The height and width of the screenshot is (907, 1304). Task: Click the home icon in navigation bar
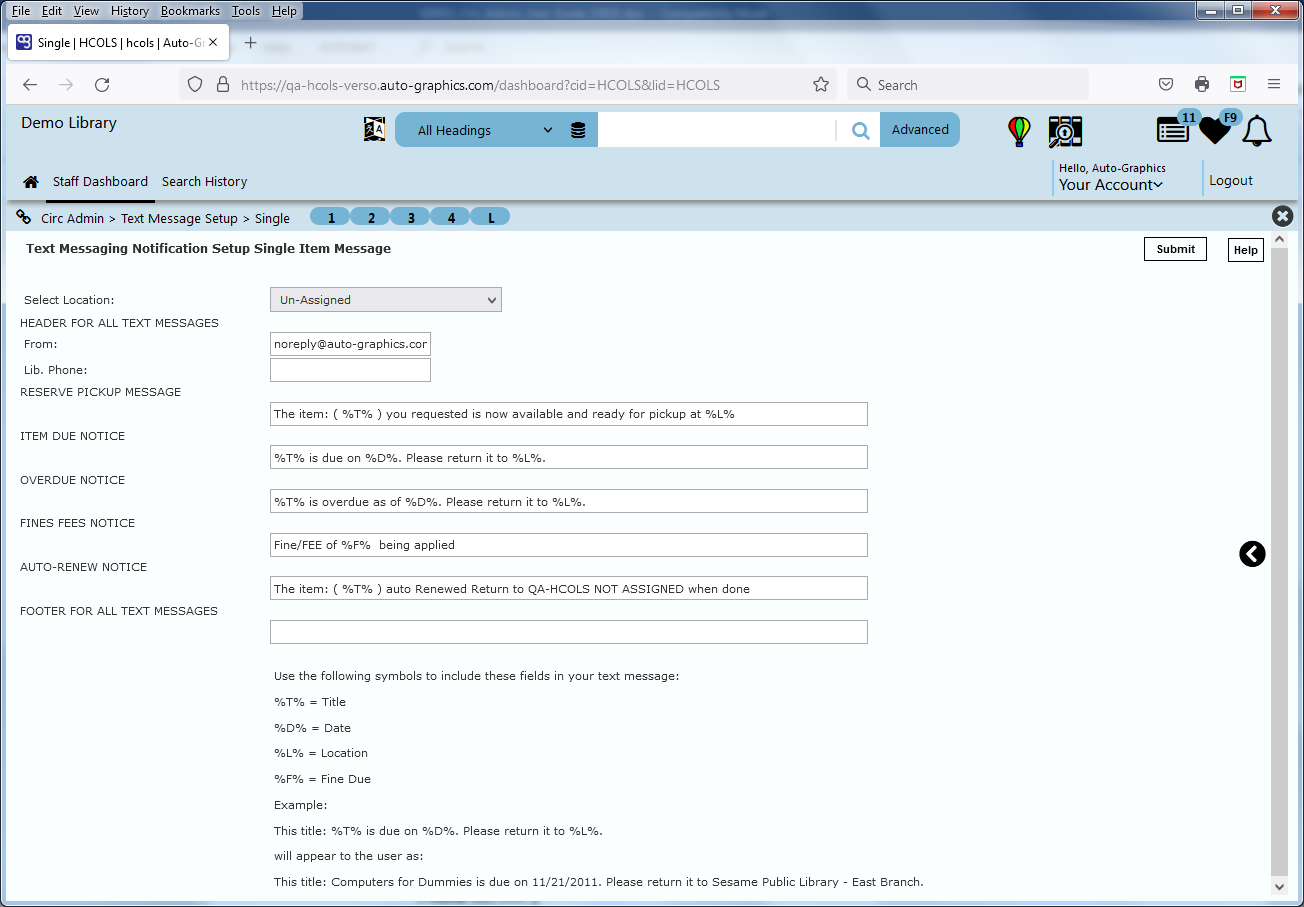pos(31,182)
